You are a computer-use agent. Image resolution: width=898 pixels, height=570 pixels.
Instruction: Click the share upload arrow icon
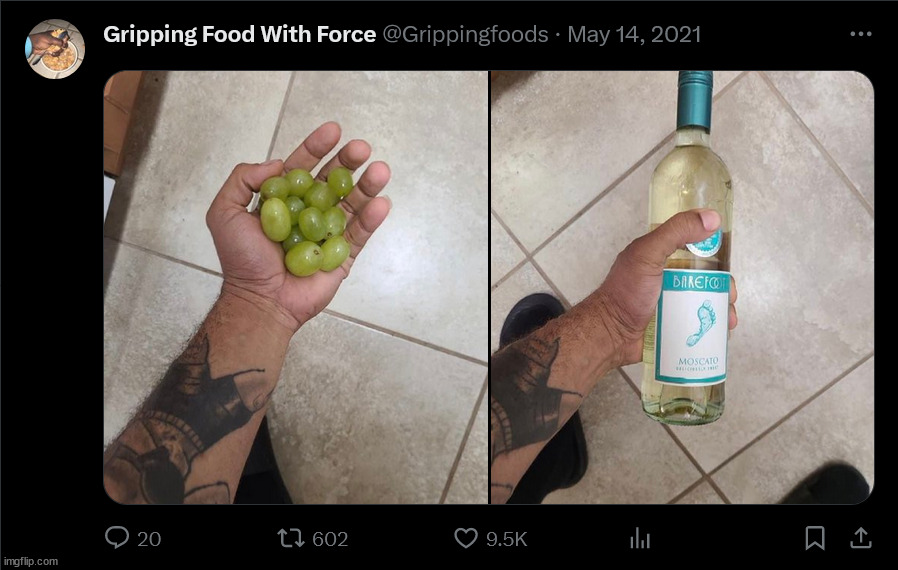coord(860,539)
